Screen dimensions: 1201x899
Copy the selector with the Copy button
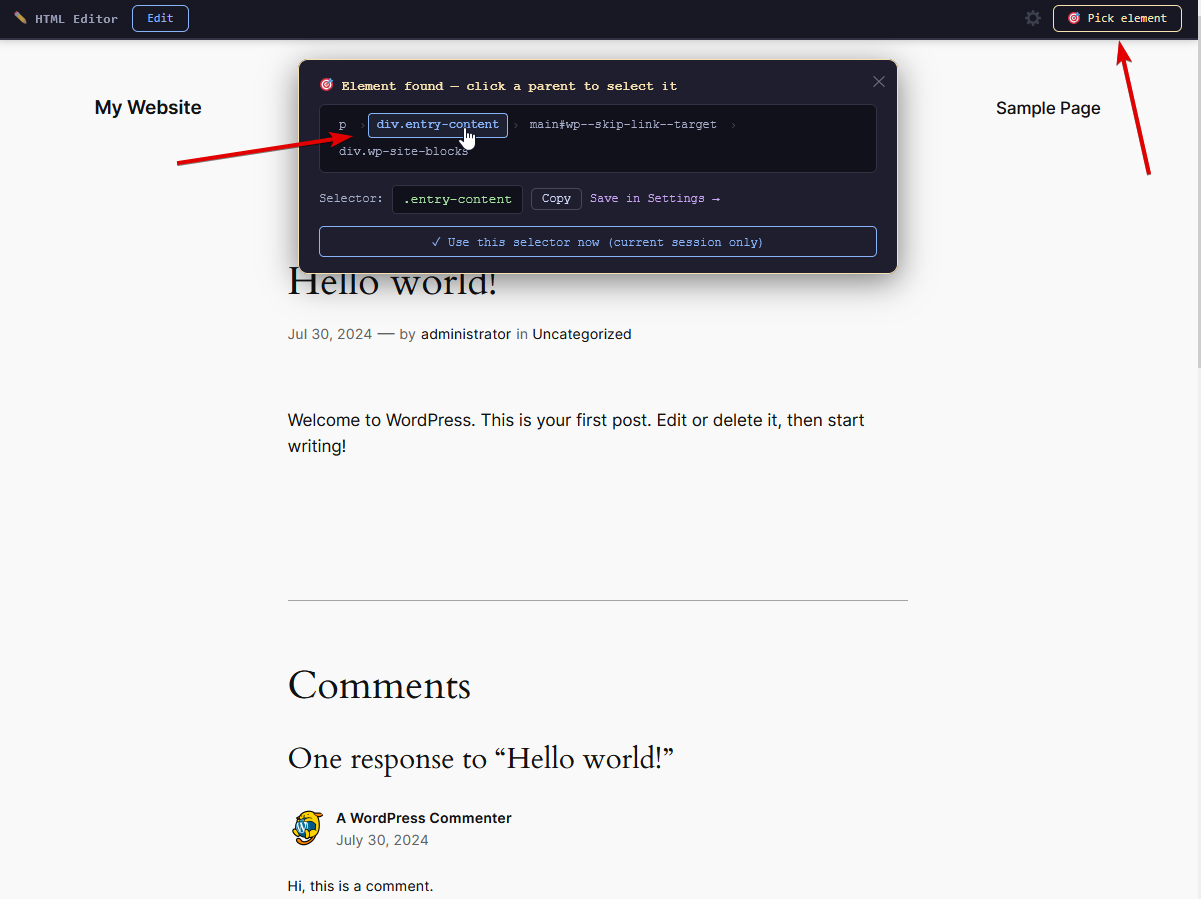click(556, 198)
